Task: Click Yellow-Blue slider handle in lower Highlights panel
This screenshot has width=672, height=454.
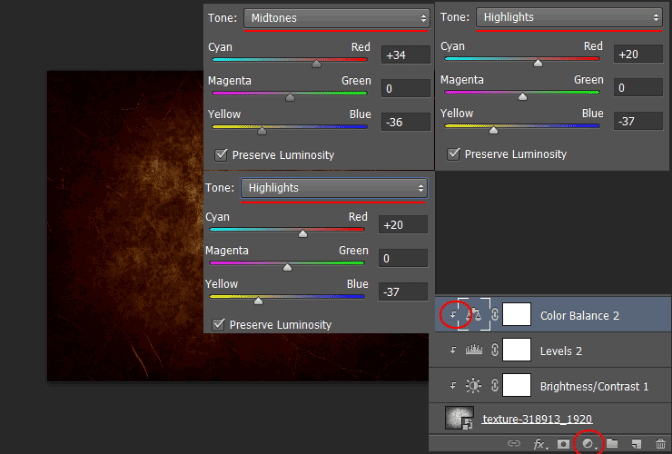Action: 258,301
